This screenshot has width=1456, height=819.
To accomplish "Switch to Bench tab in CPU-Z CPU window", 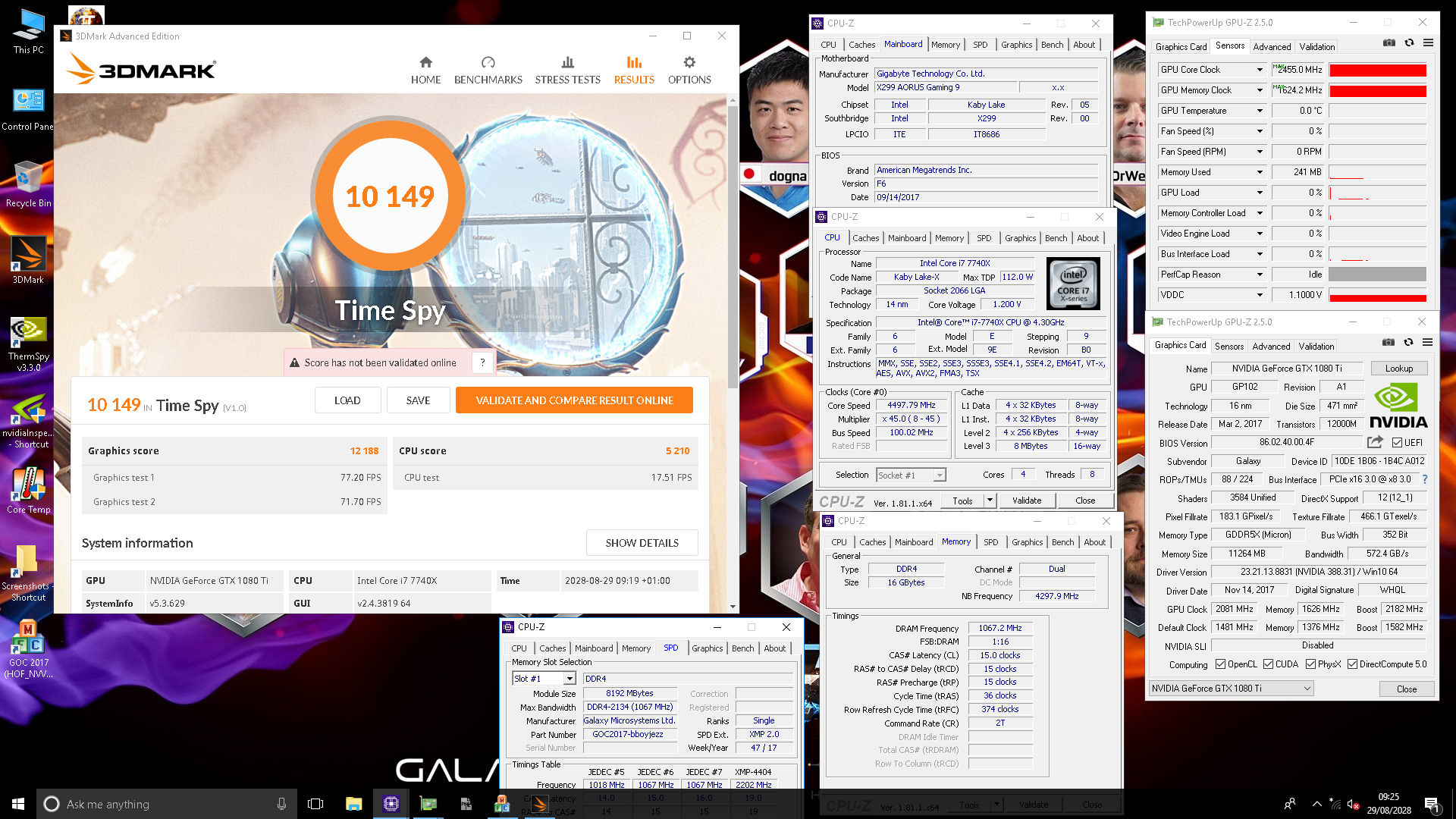I will point(1056,238).
